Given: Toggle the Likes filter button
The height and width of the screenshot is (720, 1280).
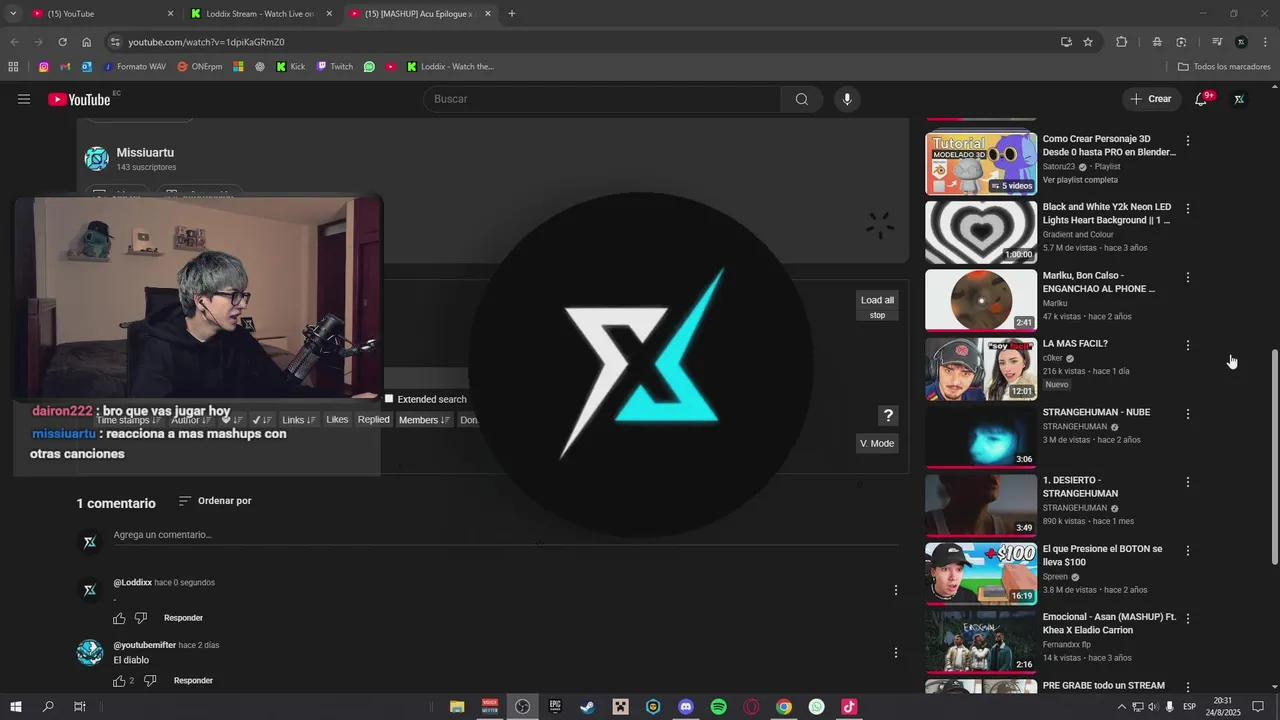Looking at the screenshot, I should (x=337, y=420).
